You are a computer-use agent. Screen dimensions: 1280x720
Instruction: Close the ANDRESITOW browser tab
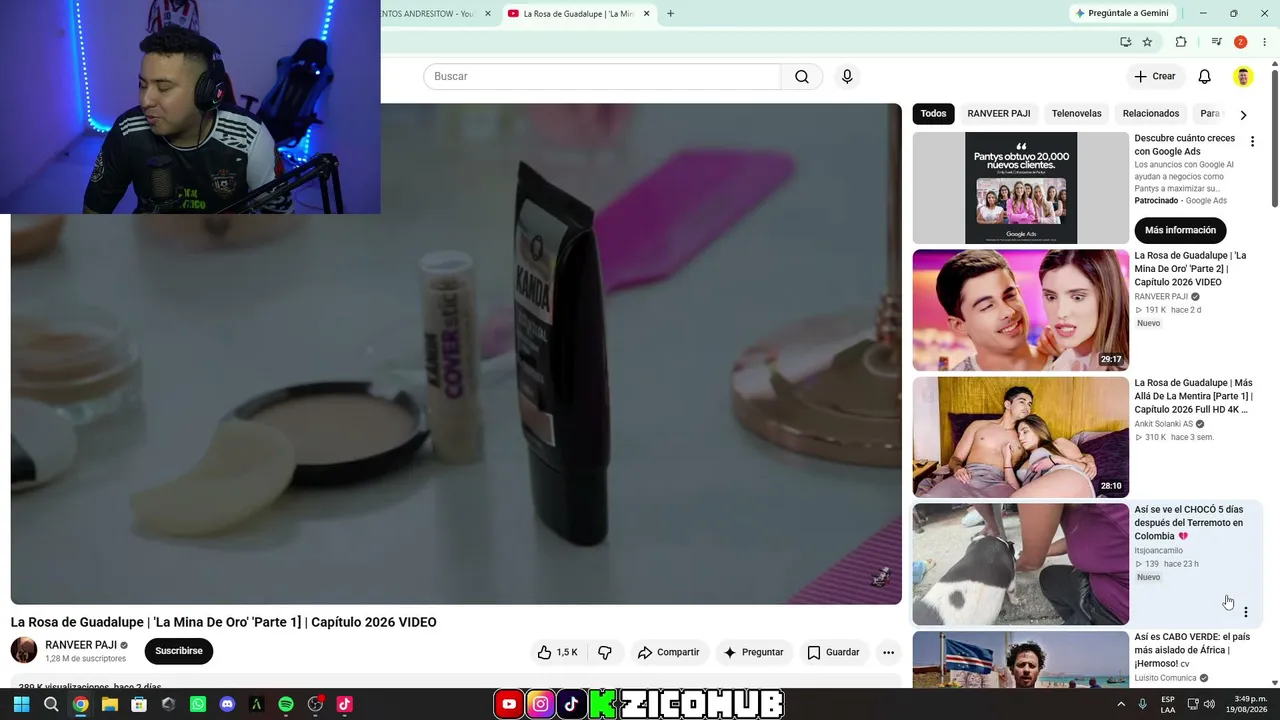click(x=488, y=14)
